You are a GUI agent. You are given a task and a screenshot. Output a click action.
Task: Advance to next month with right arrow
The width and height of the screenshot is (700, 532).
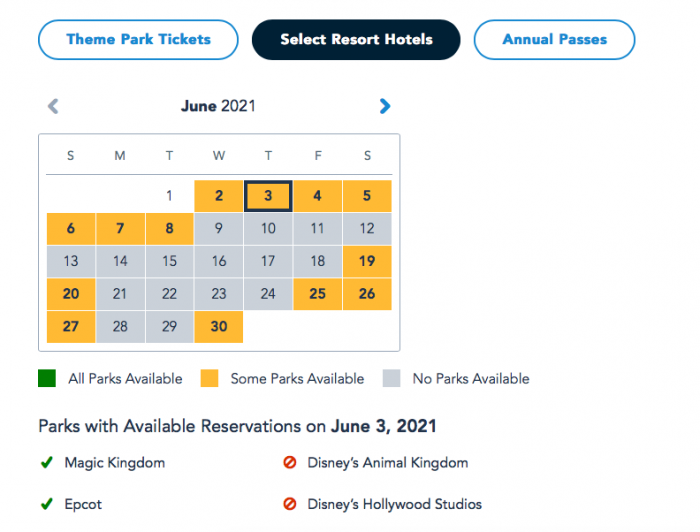click(385, 106)
